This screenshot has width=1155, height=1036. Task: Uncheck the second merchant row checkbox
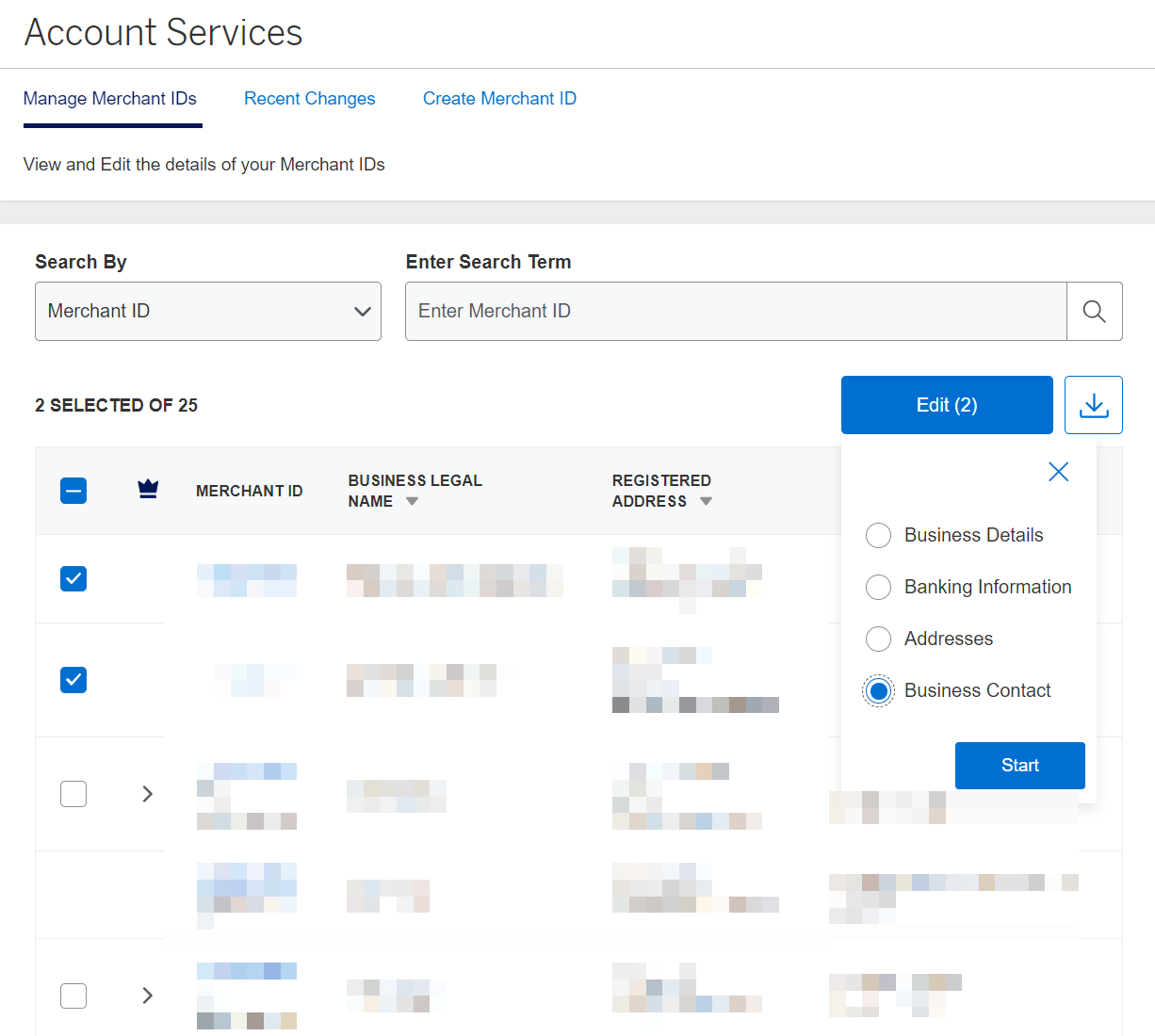coord(73,679)
